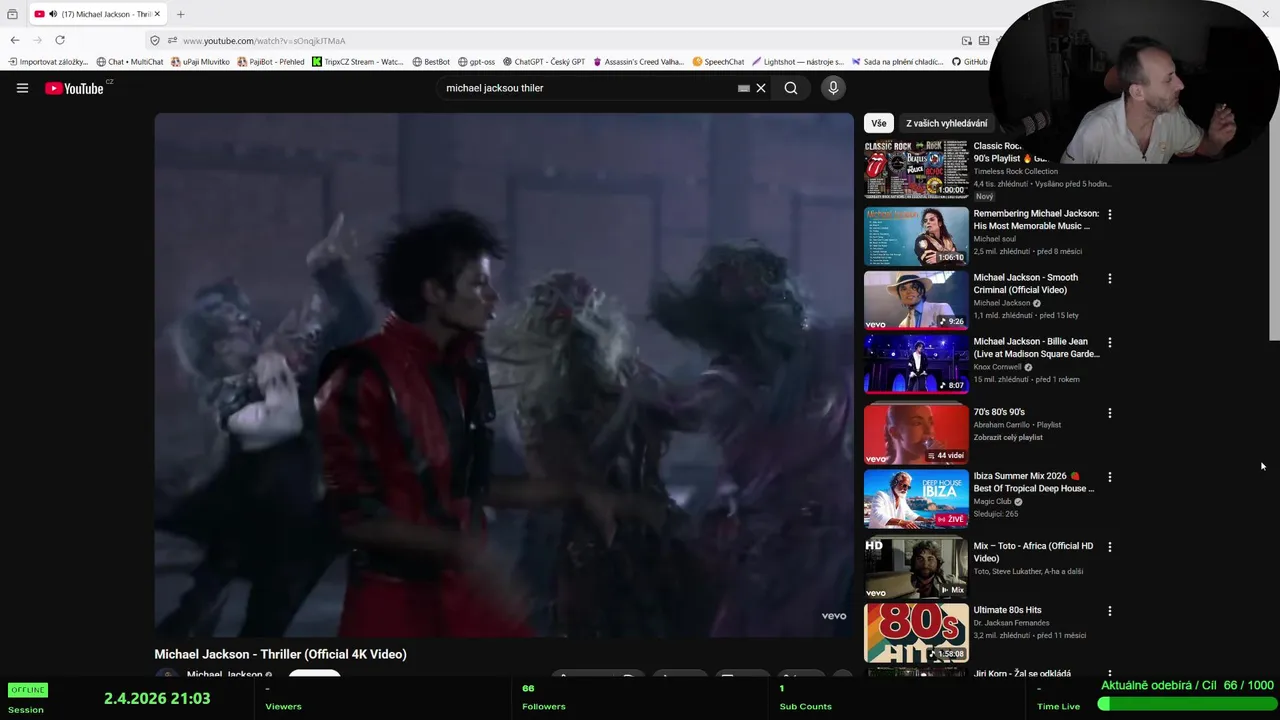
Task: Open 'gpt-oss' bookmark
Action: [x=476, y=62]
